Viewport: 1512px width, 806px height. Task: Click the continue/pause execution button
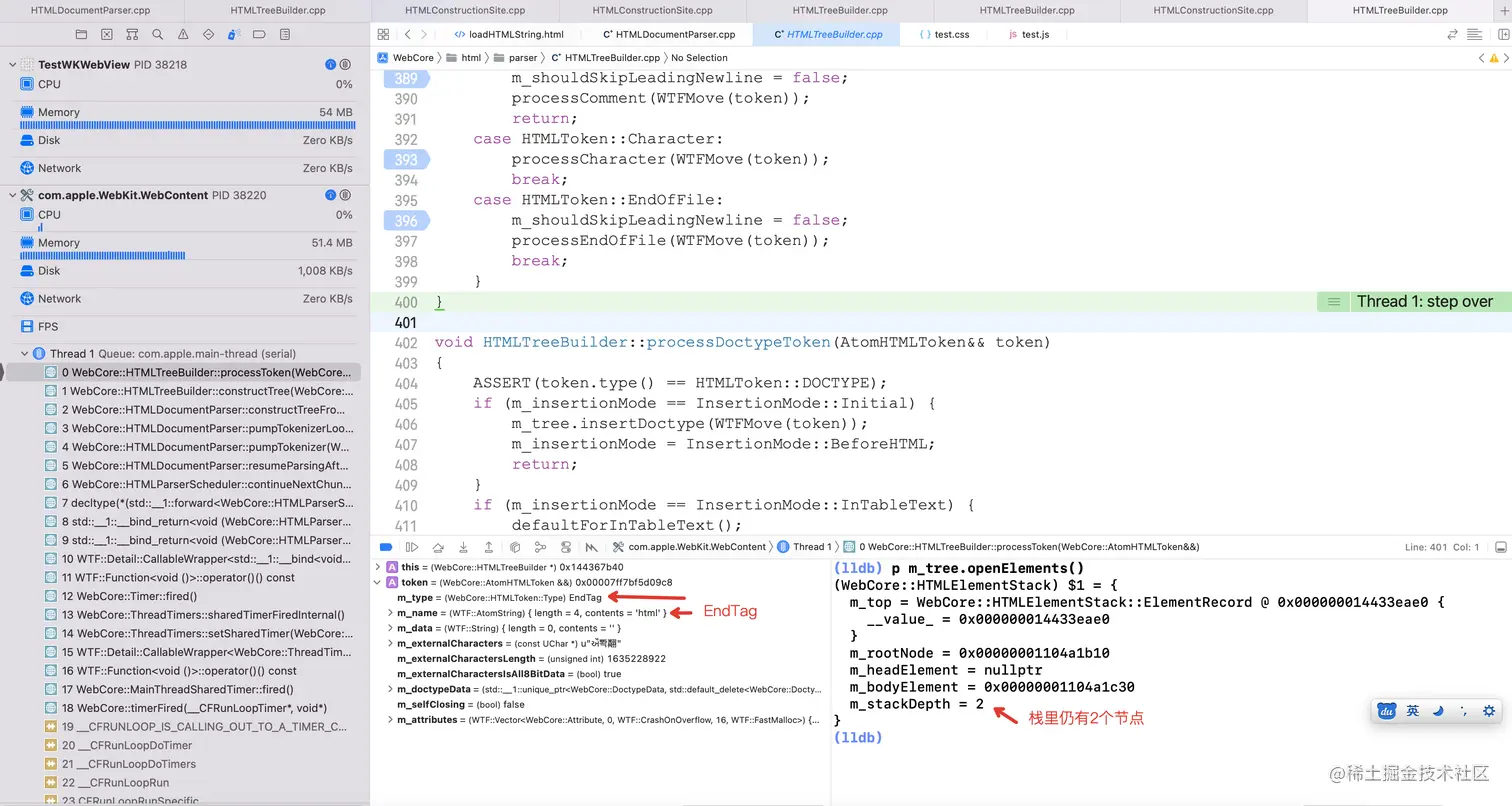click(412, 547)
